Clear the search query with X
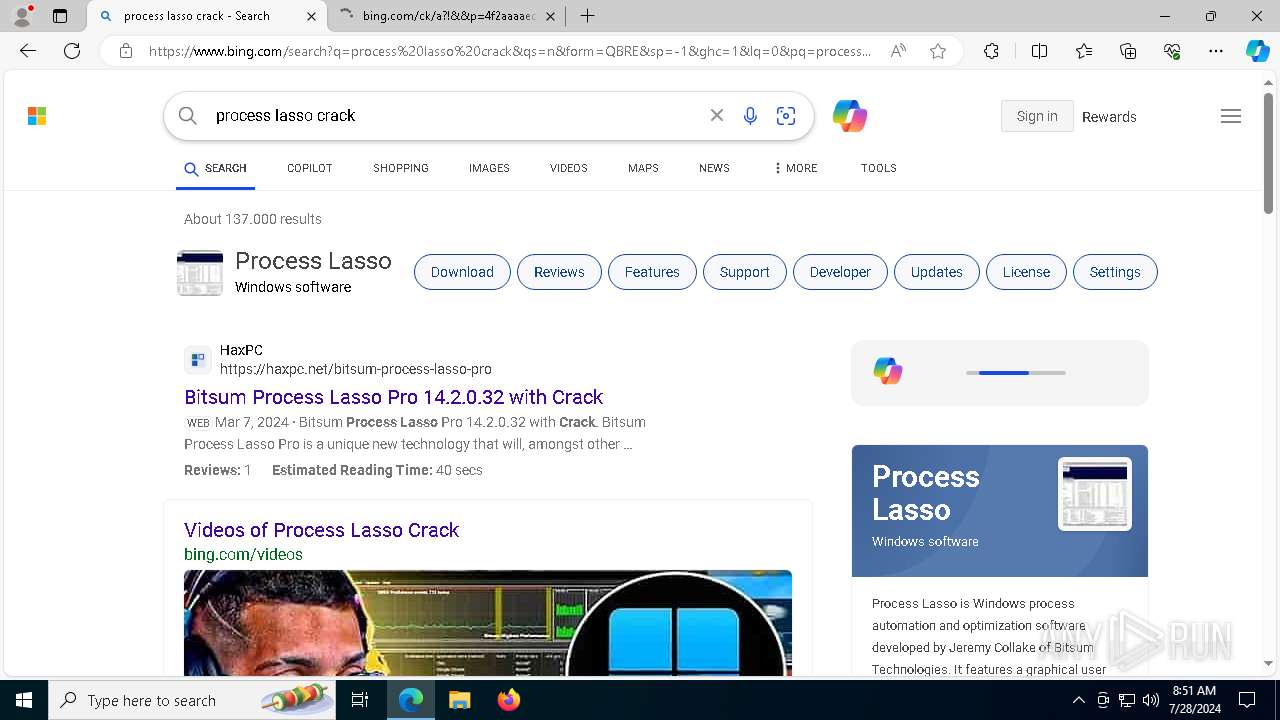1280x720 pixels. coord(717,116)
